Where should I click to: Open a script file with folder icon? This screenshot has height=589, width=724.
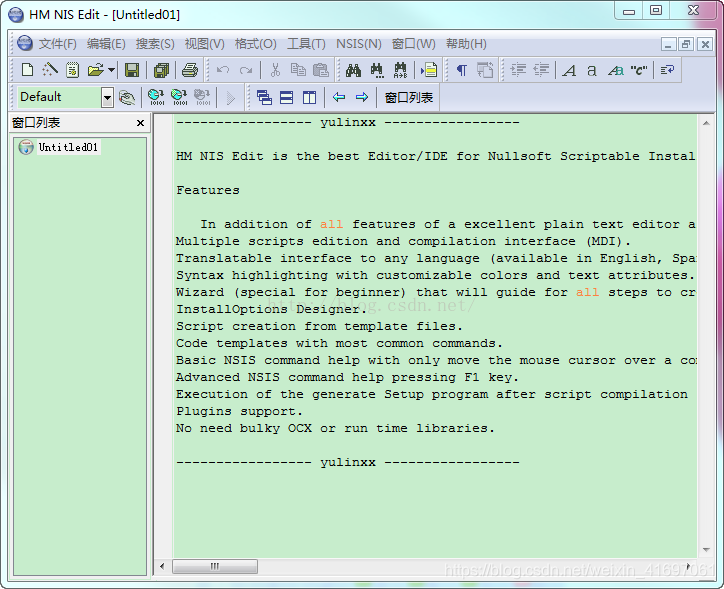(96, 70)
